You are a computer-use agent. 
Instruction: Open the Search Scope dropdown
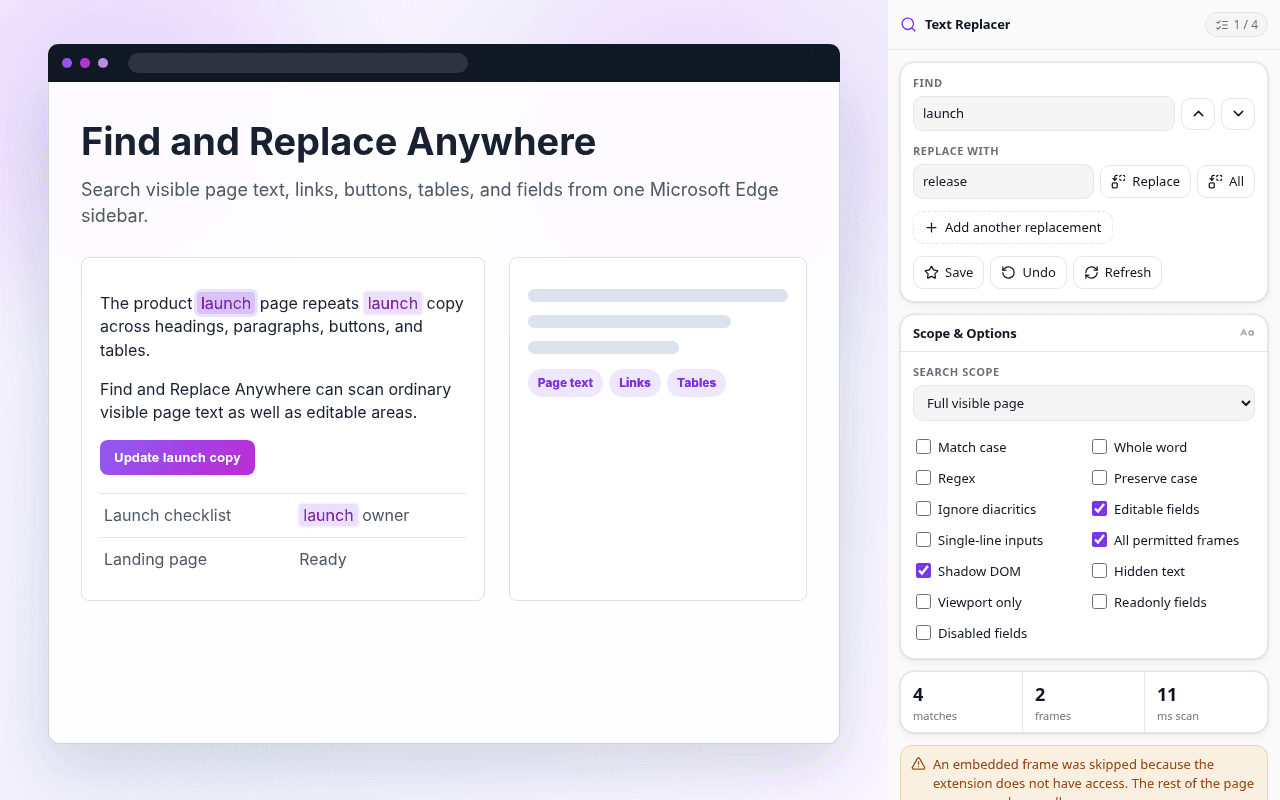(1084, 403)
